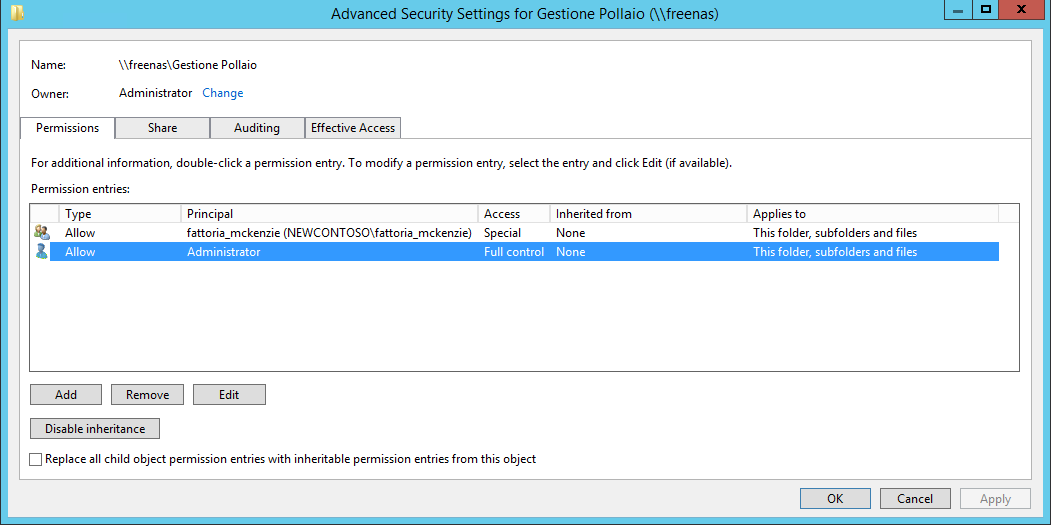Click the Inherited from column header
Image resolution: width=1051 pixels, height=525 pixels.
(x=647, y=214)
